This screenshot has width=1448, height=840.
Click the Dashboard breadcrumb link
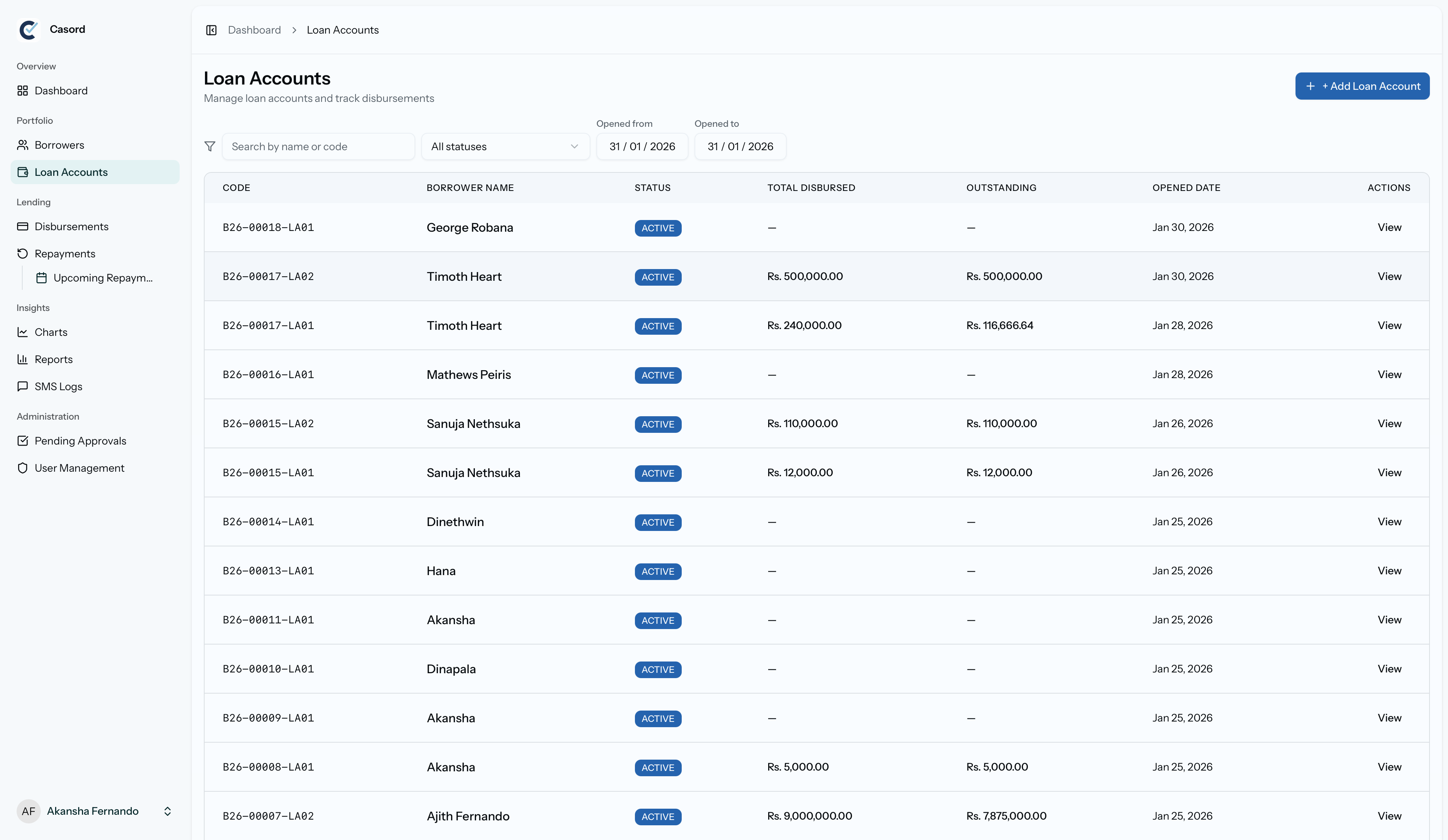pos(254,30)
